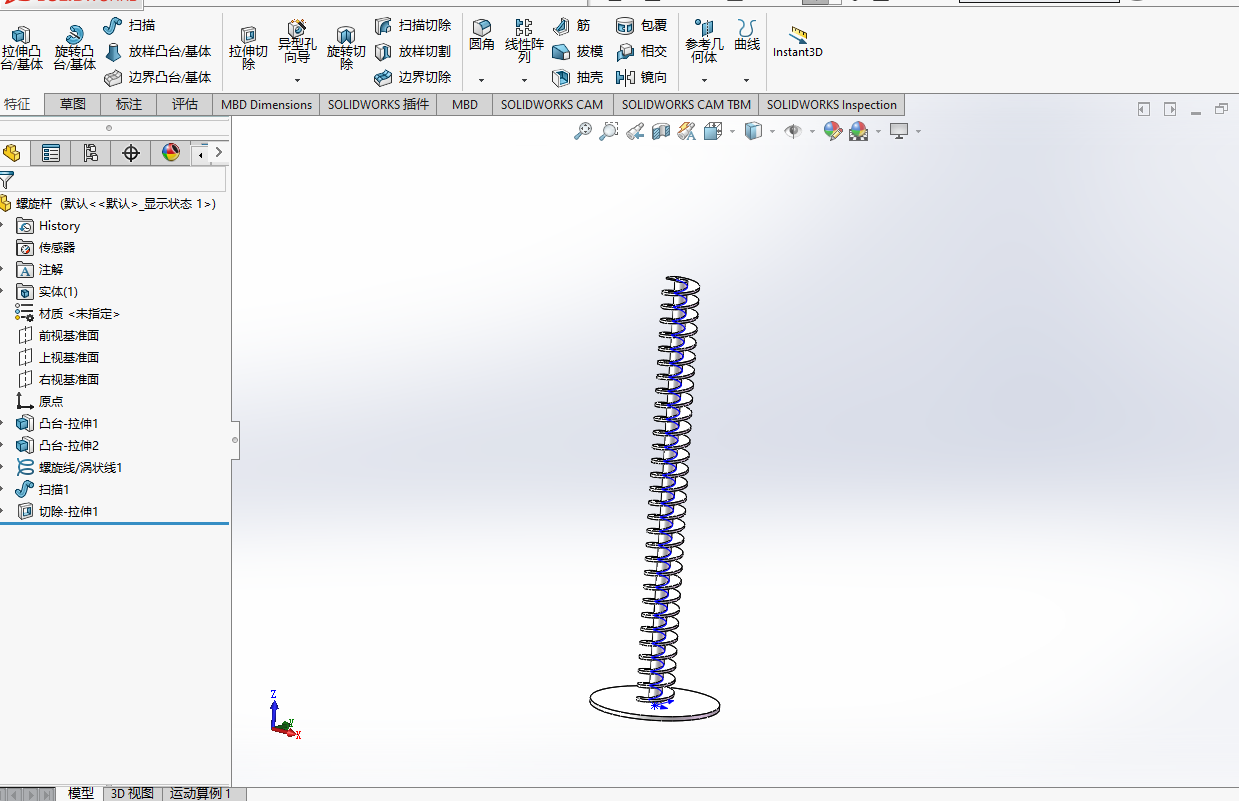Open the 参考几何体 reference geometry tool
The width and height of the screenshot is (1239, 801).
[704, 42]
